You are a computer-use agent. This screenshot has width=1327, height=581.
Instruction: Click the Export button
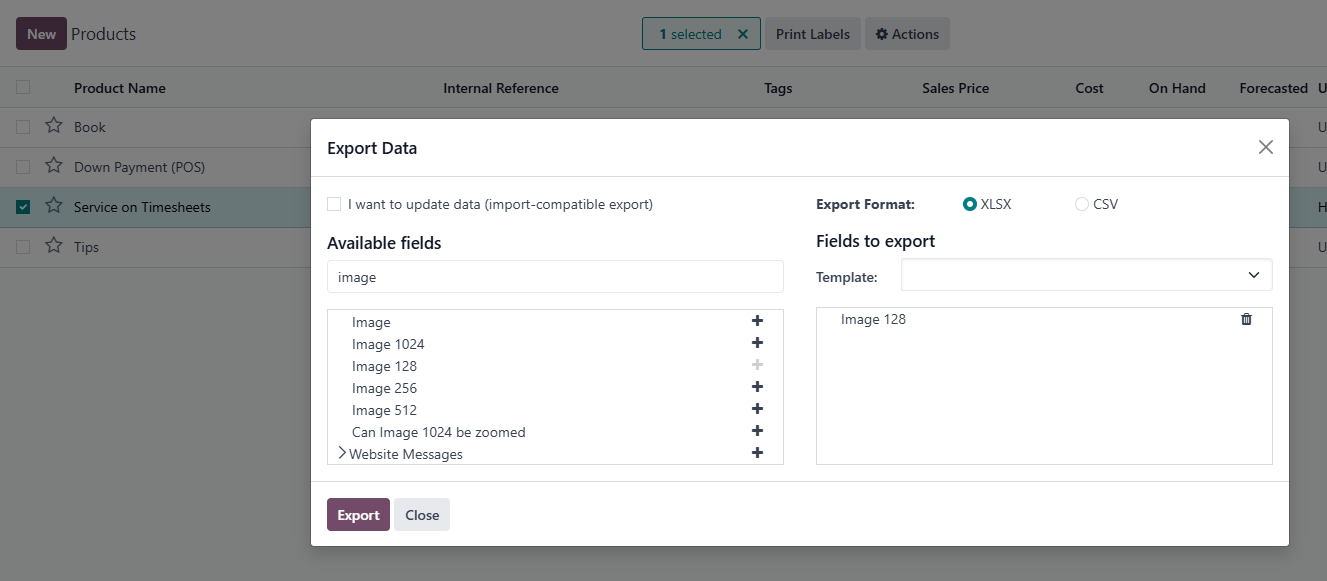[358, 515]
